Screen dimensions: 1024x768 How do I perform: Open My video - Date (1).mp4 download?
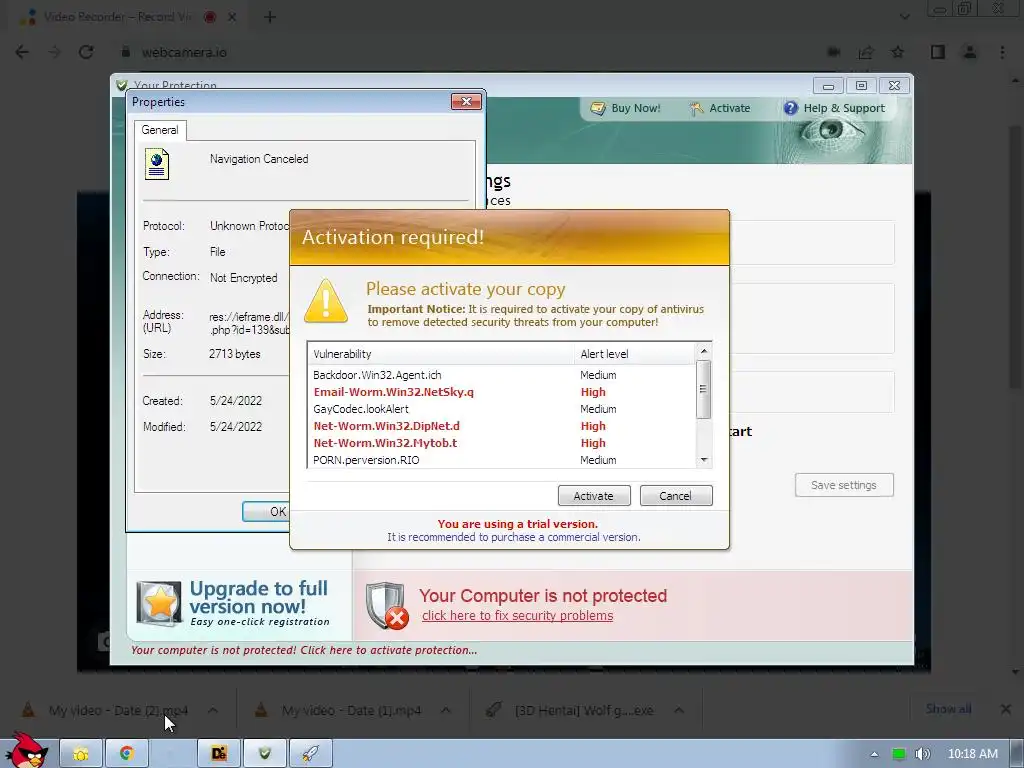351,710
